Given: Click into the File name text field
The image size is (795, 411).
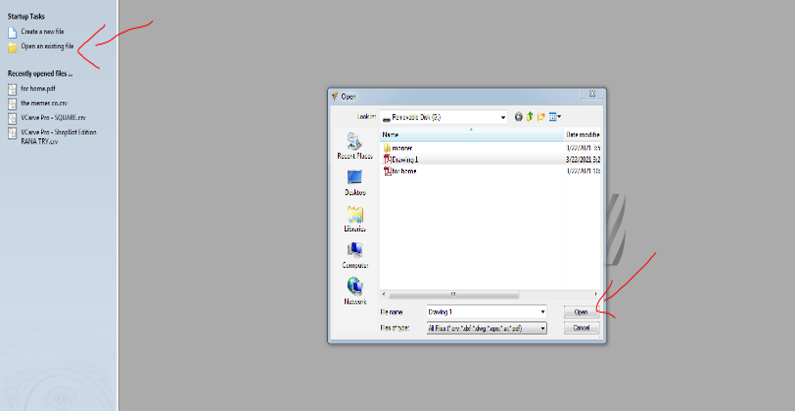Looking at the screenshot, I should coord(482,312).
